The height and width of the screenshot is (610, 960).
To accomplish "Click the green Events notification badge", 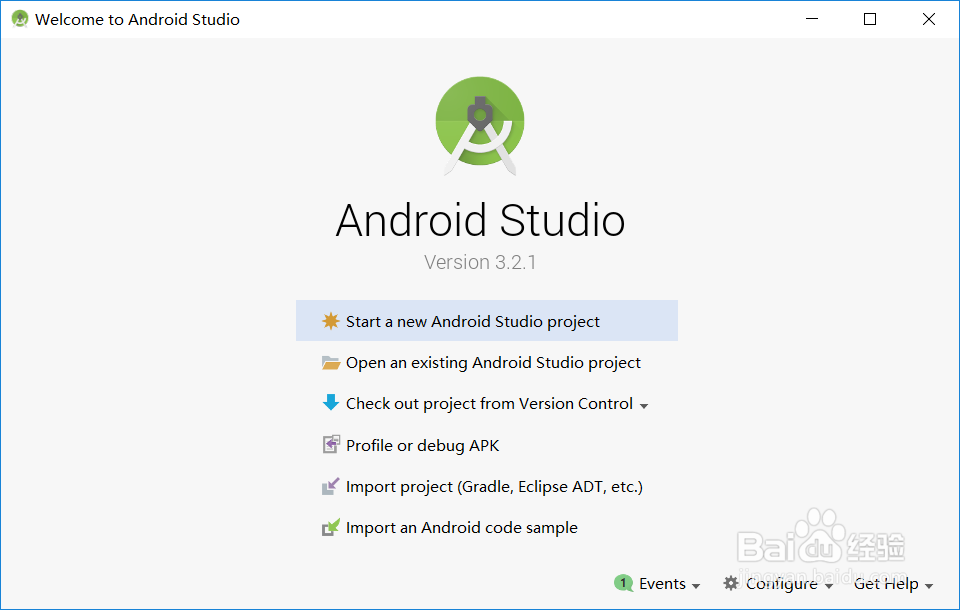I will coord(623,583).
